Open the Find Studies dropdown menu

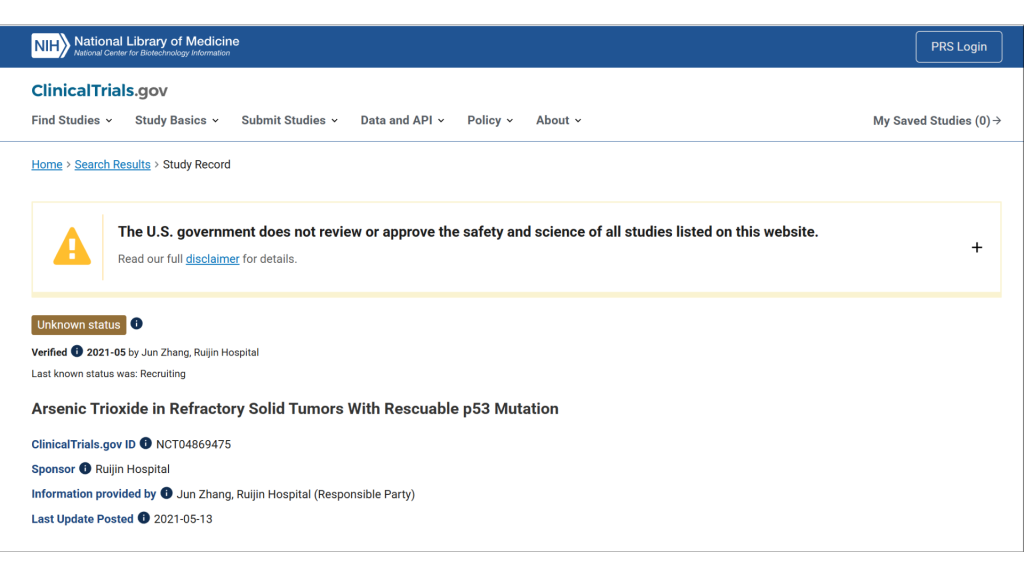click(72, 120)
